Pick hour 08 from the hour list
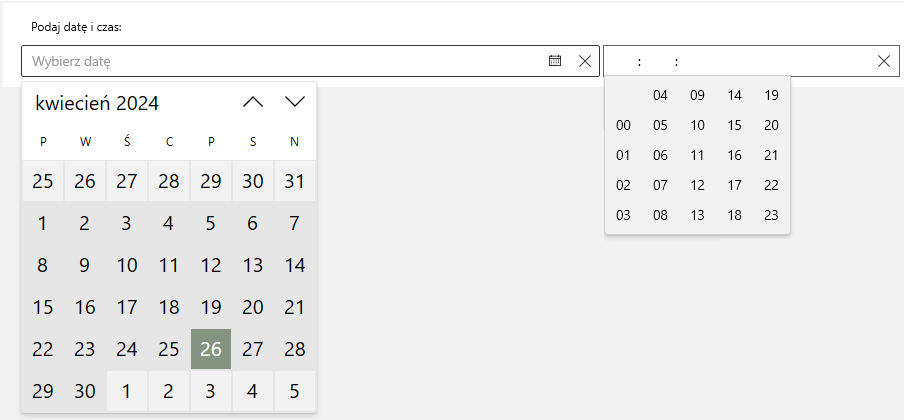 660,215
